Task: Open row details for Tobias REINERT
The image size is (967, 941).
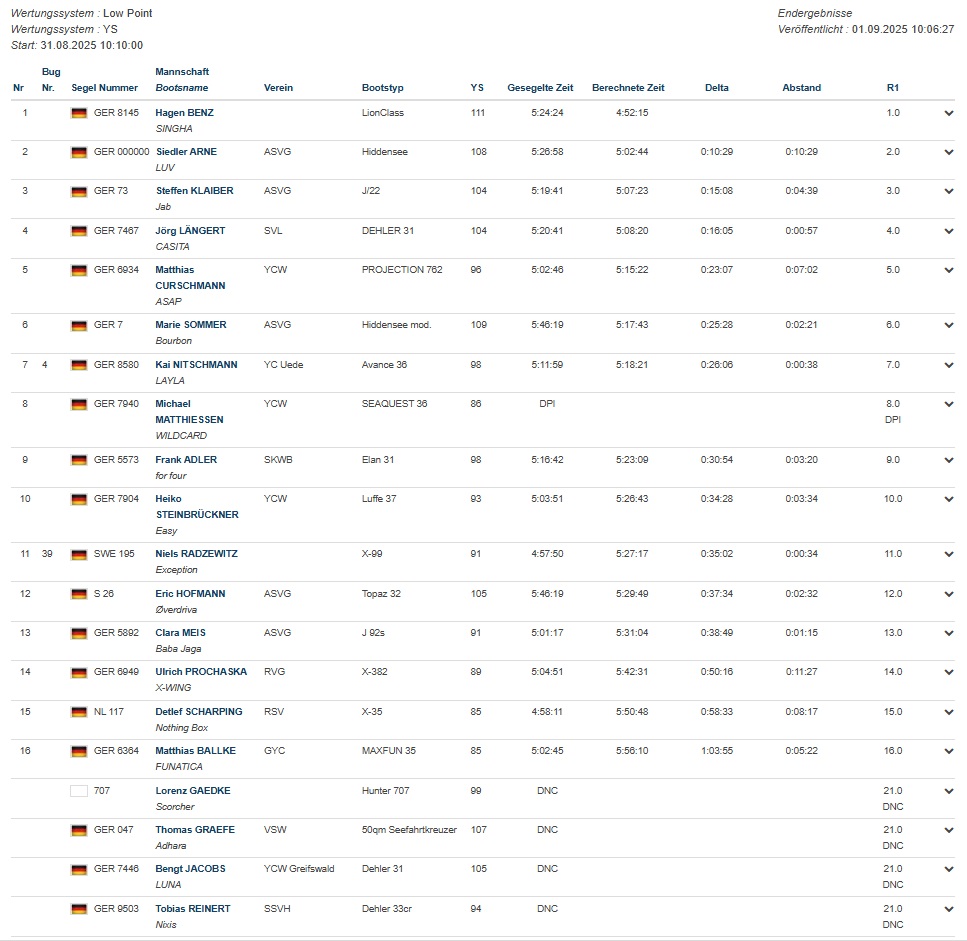Action: [x=948, y=909]
